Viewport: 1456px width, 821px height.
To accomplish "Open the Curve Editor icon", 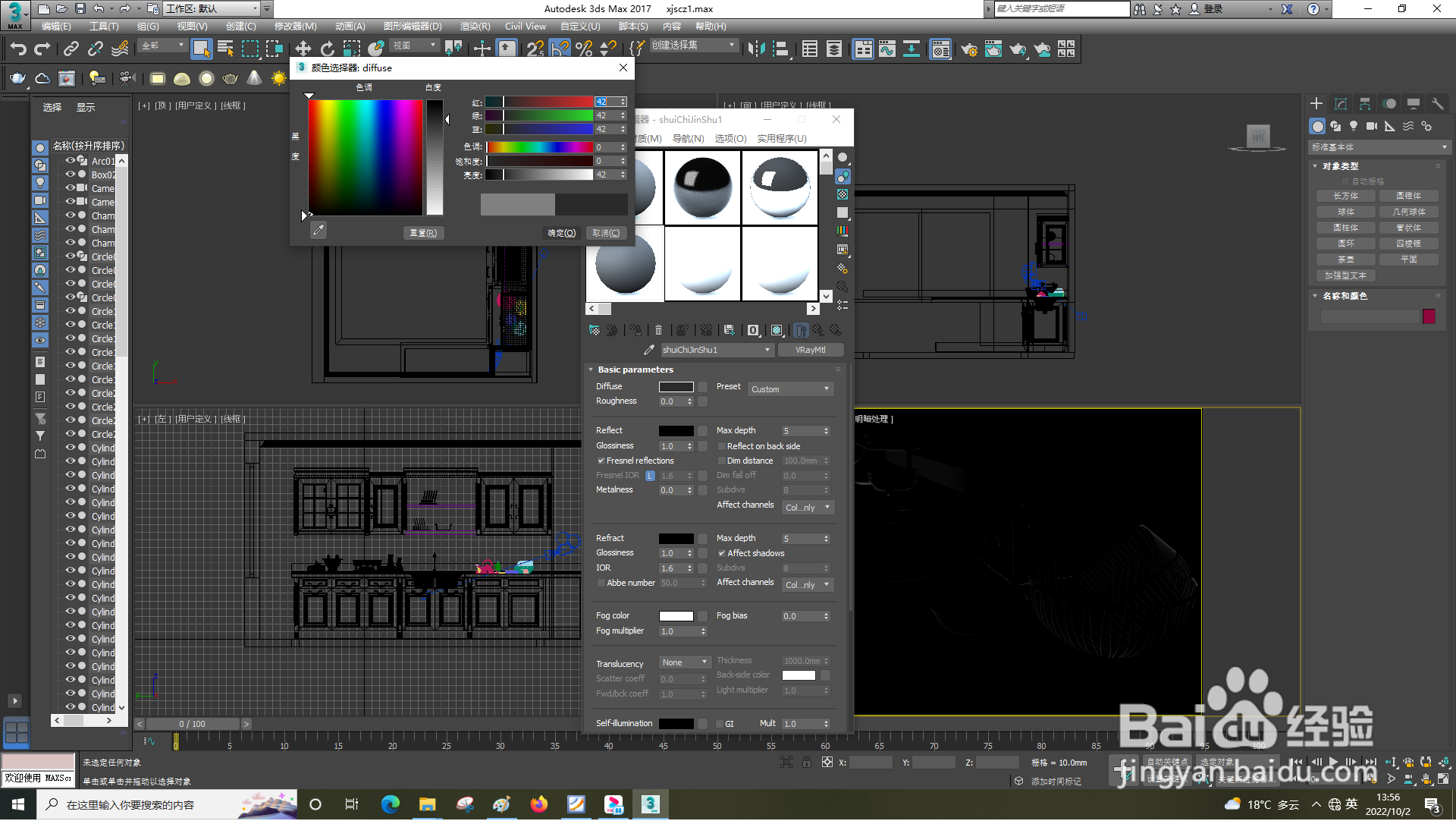I will (887, 49).
